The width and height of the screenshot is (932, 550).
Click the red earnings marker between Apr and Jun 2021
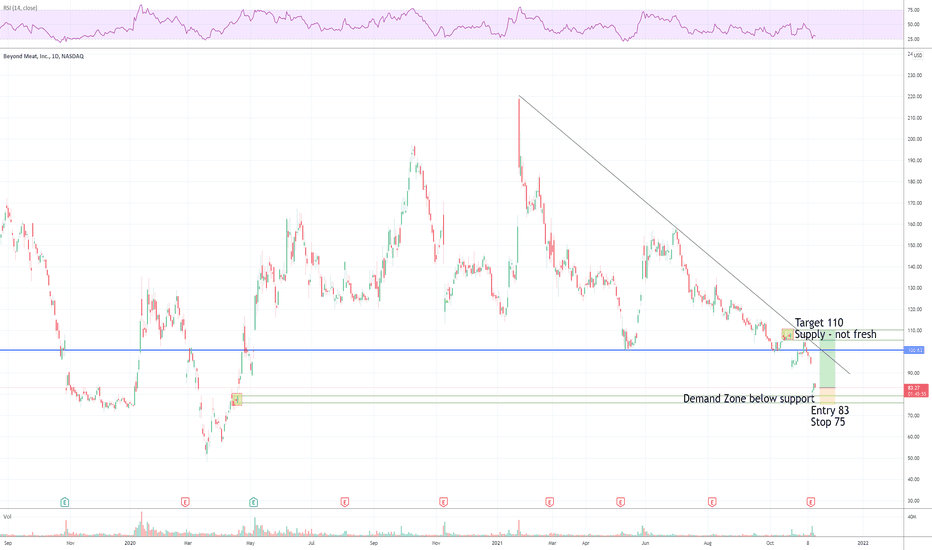621,502
